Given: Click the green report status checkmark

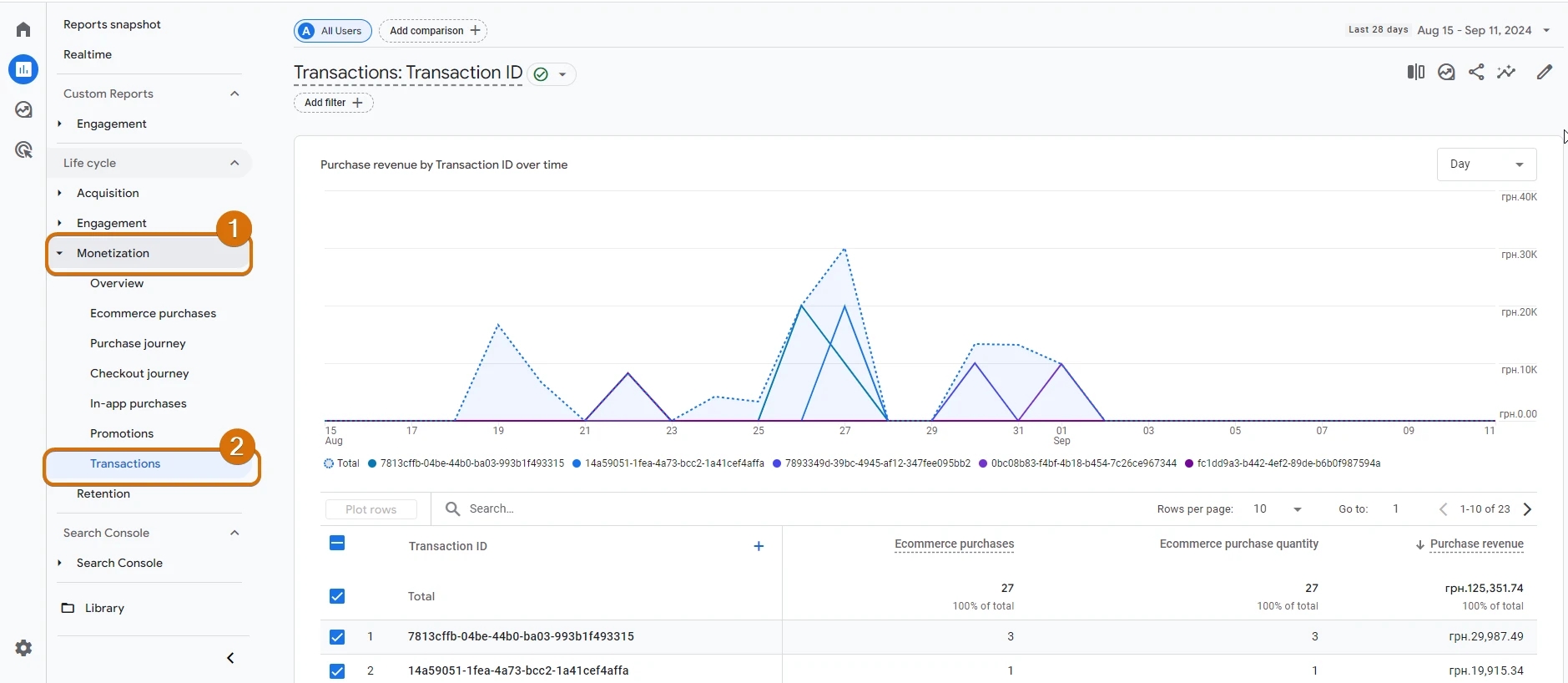Looking at the screenshot, I should [541, 74].
